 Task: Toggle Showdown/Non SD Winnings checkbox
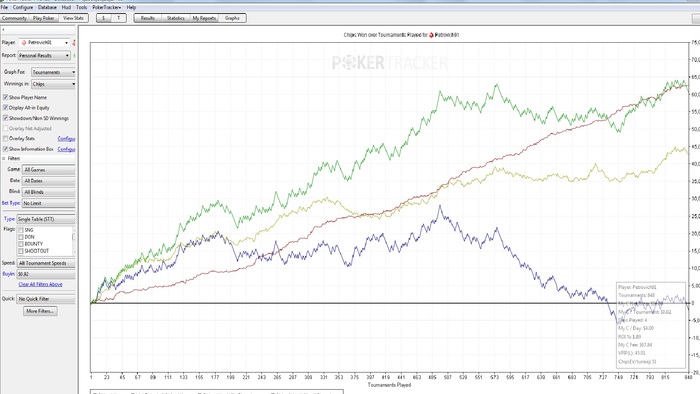[x=5, y=118]
